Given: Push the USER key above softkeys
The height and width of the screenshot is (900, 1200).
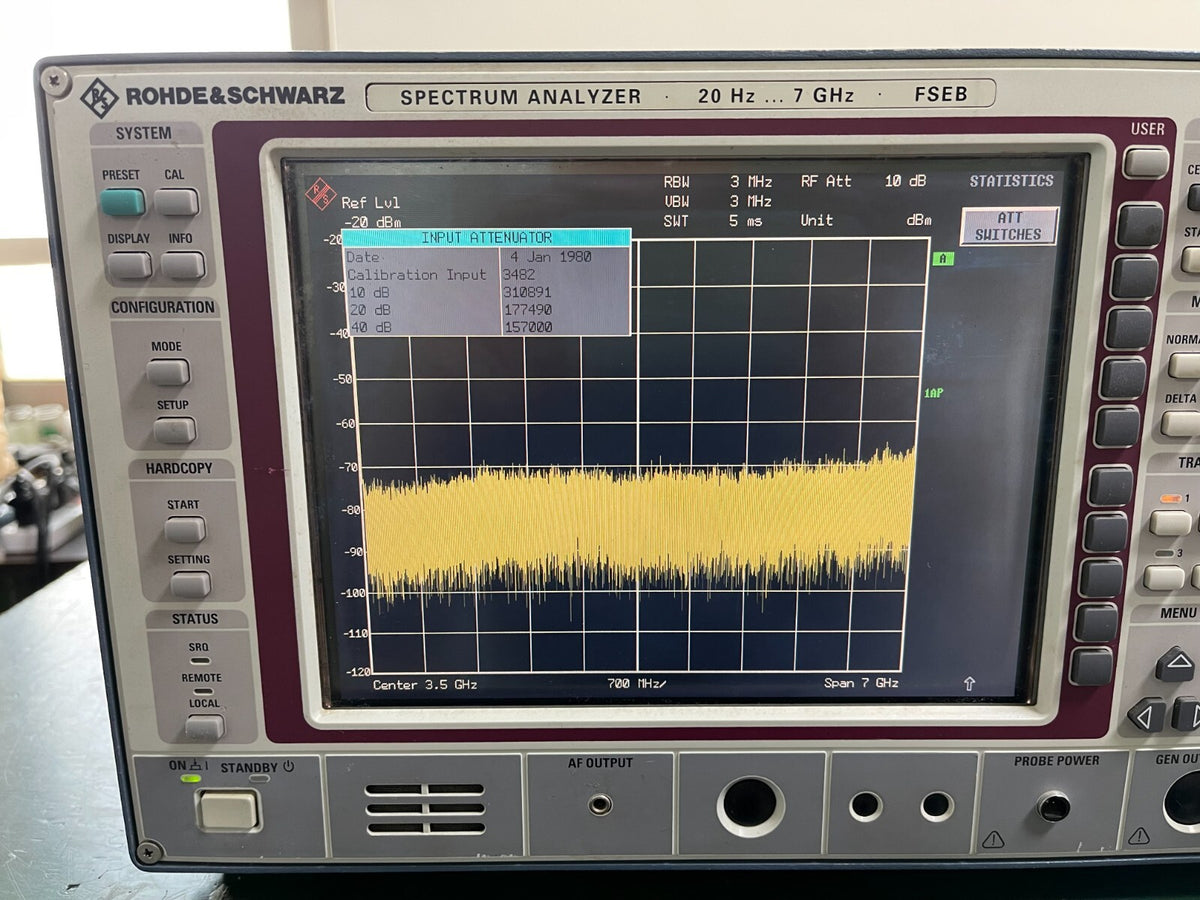Looking at the screenshot, I should (1146, 163).
